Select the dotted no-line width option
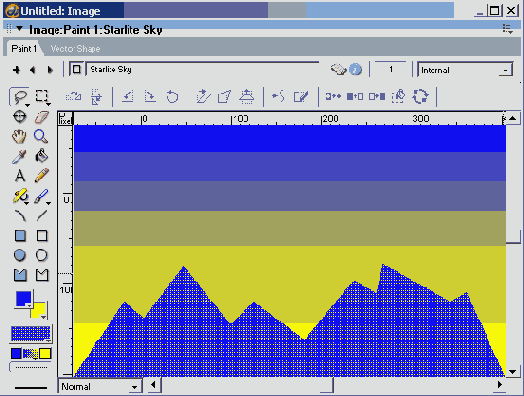 31,367
